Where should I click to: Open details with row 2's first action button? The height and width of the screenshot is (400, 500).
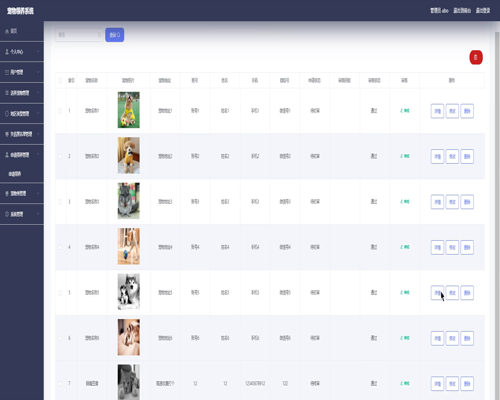click(x=437, y=156)
